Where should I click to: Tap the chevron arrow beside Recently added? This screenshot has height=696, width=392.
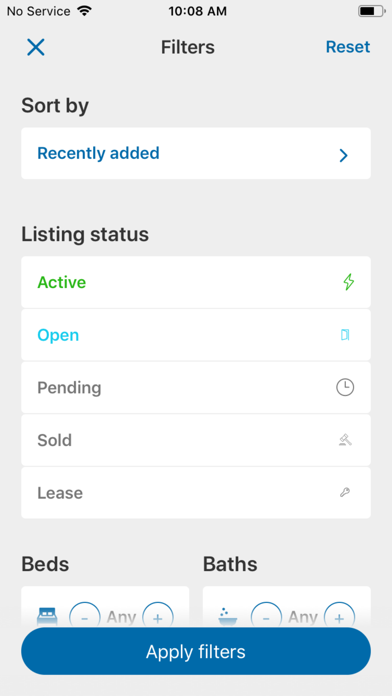(343, 155)
